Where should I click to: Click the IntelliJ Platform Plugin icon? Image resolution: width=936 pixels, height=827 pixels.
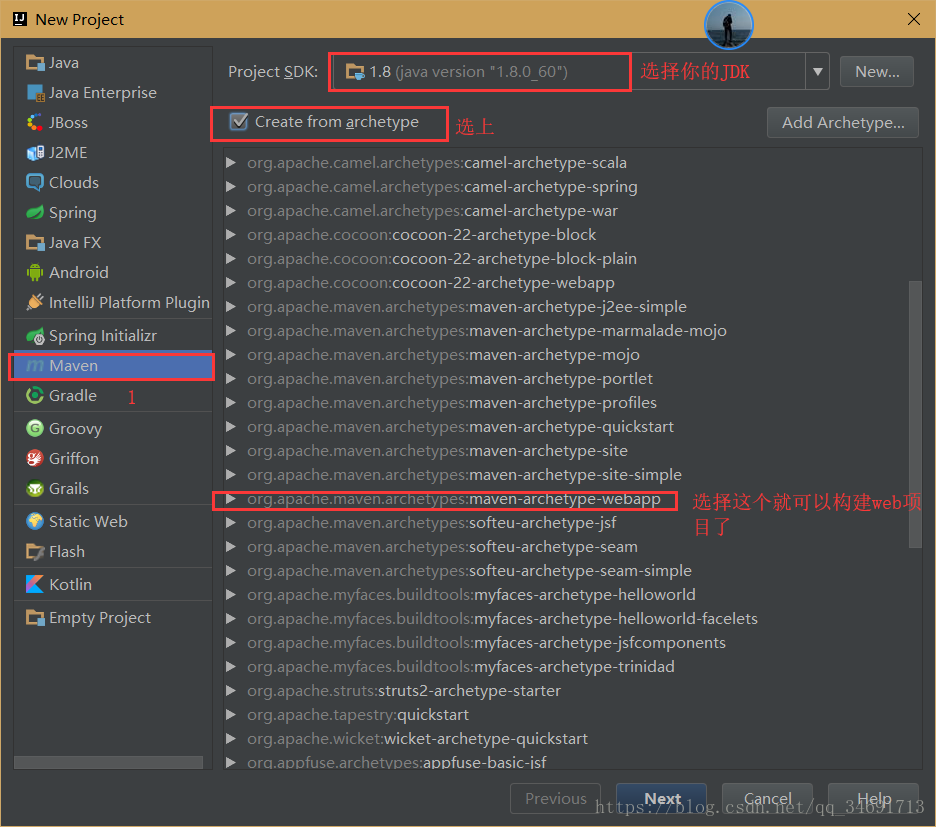(35, 302)
